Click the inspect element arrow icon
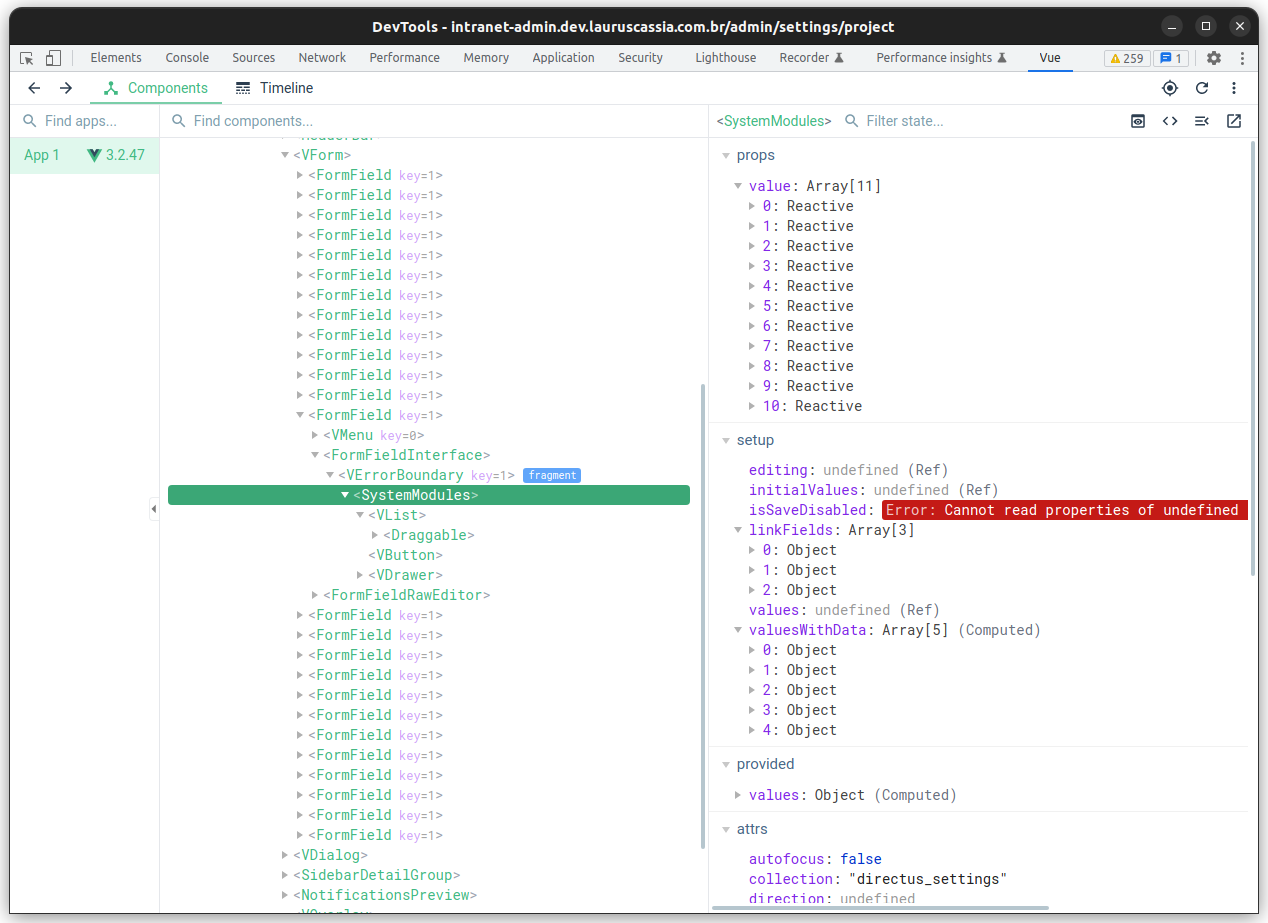Image resolution: width=1268 pixels, height=923 pixels. [x=26, y=58]
